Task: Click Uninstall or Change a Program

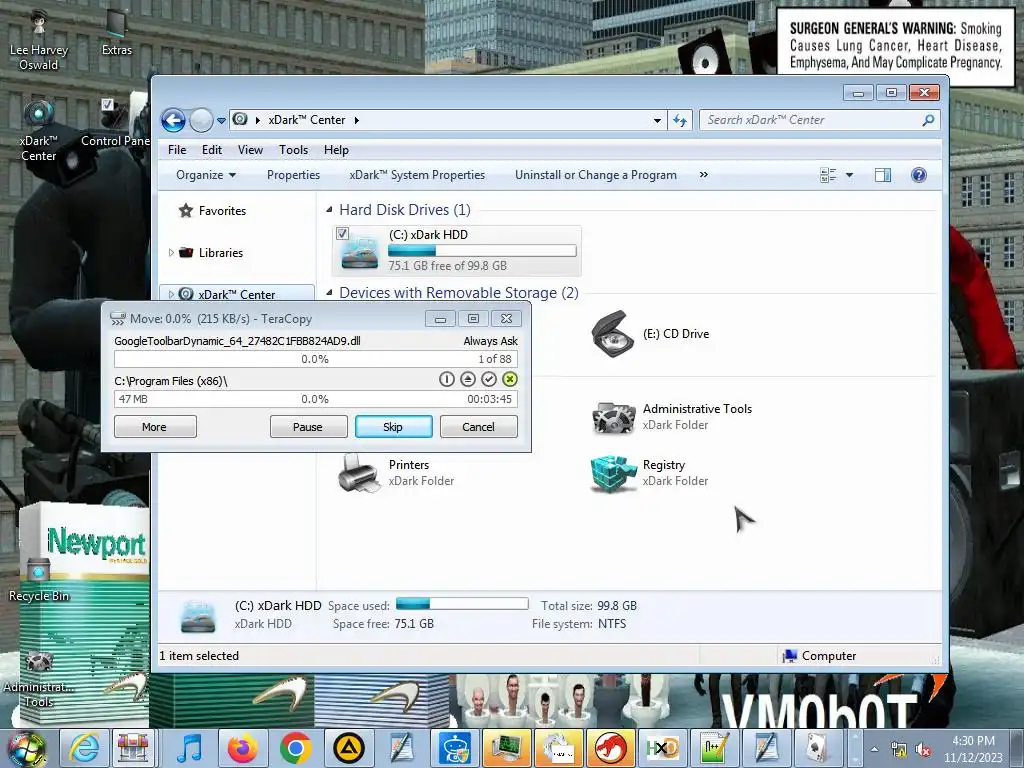Action: [x=596, y=175]
